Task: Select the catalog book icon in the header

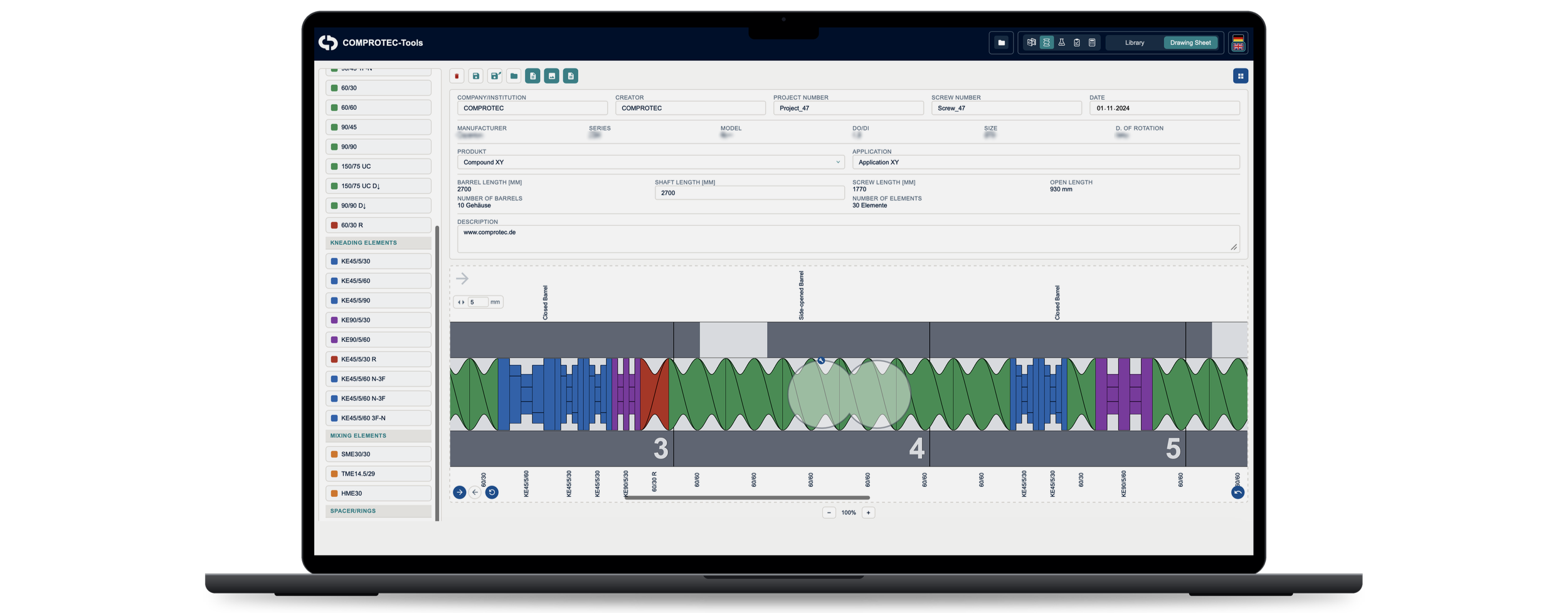Action: (1031, 43)
